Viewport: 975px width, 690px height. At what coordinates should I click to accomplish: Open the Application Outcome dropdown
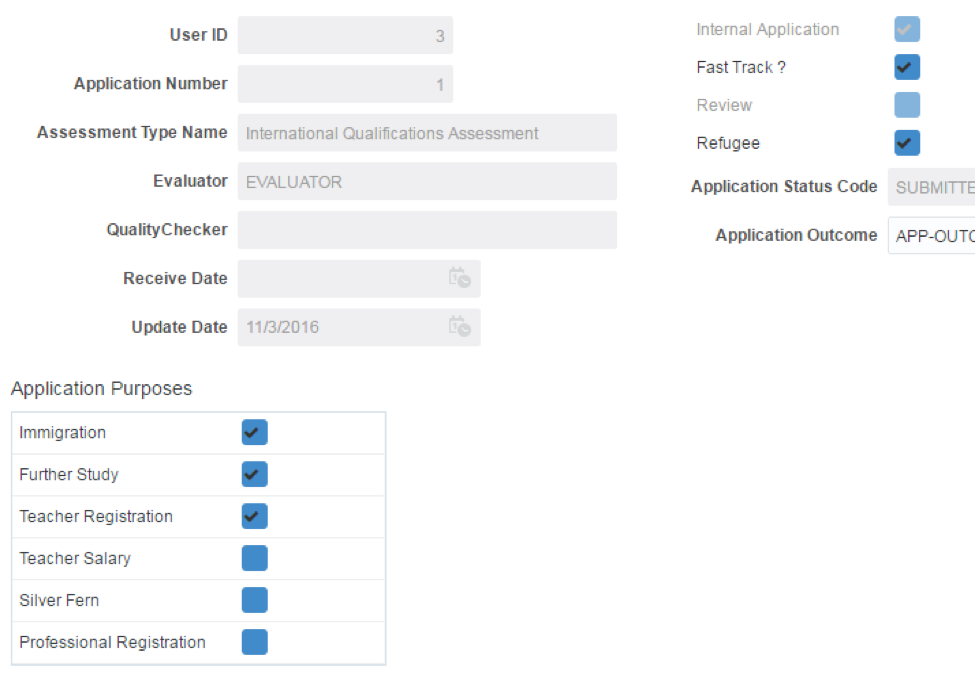click(x=935, y=236)
